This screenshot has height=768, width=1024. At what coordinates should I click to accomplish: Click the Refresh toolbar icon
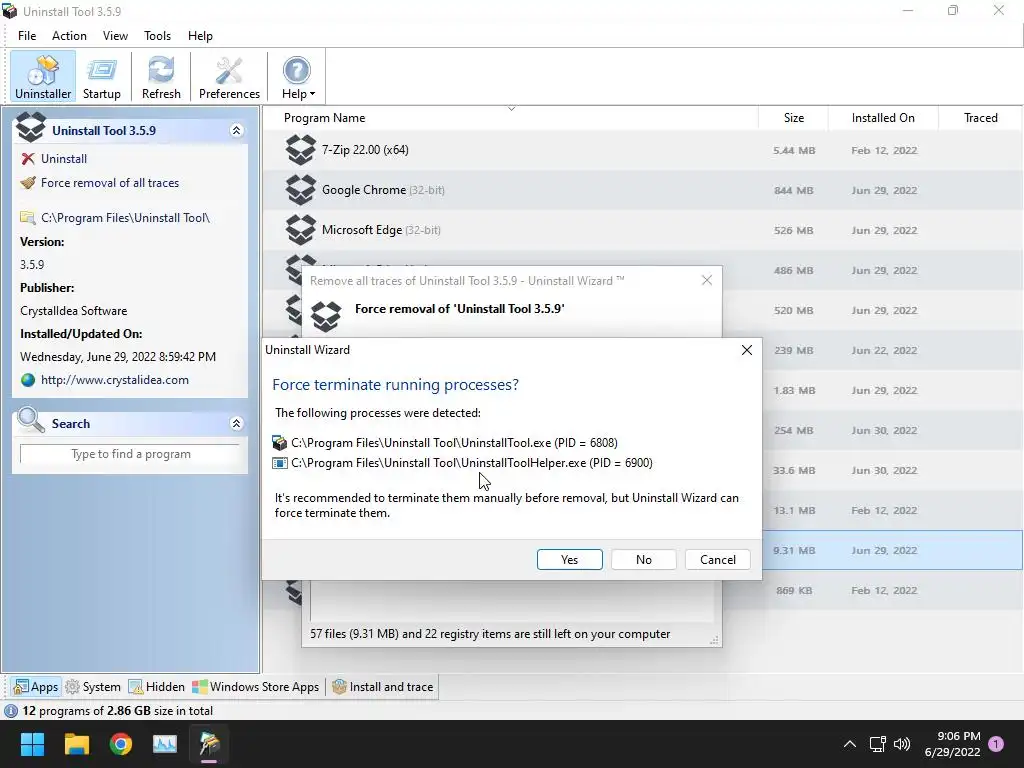[161, 77]
